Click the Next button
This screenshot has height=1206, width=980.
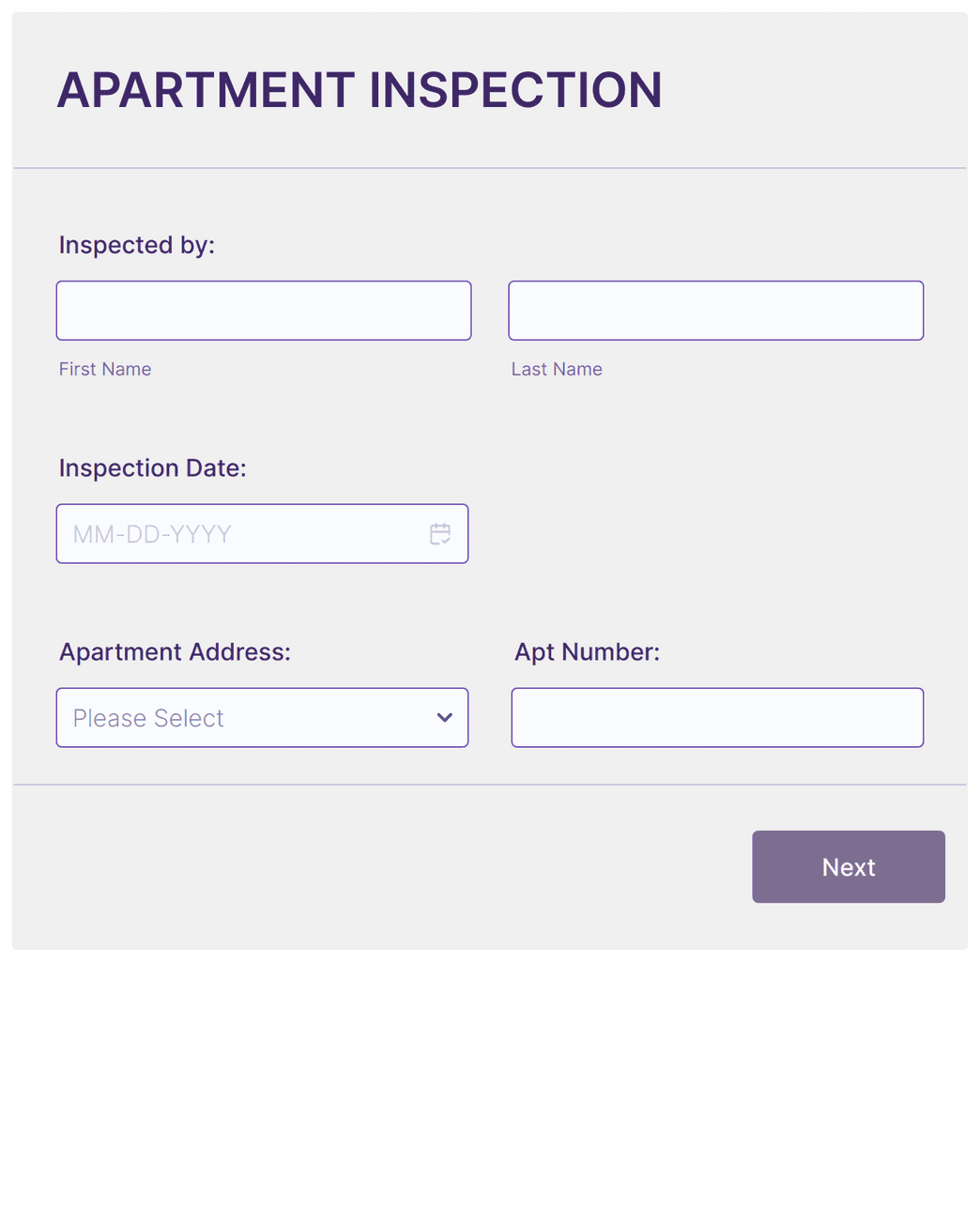[x=848, y=866]
